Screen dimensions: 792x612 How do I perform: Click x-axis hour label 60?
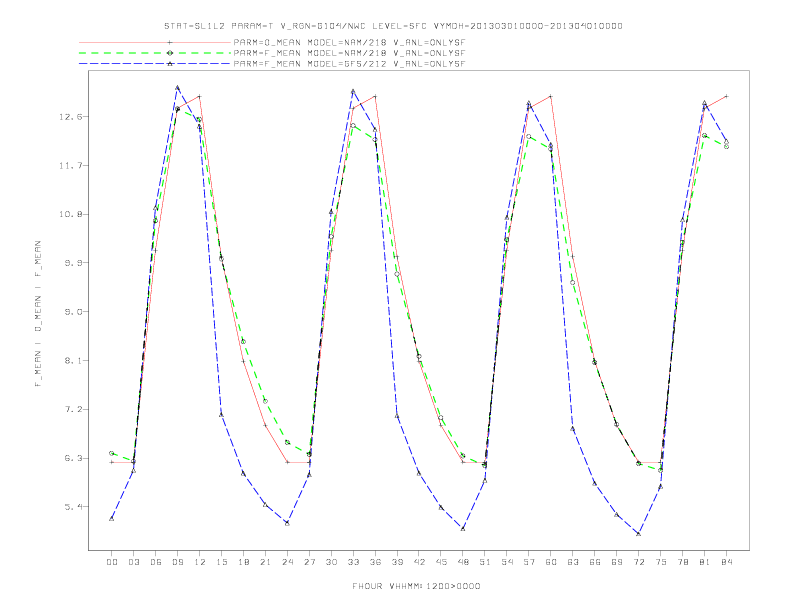[551, 562]
